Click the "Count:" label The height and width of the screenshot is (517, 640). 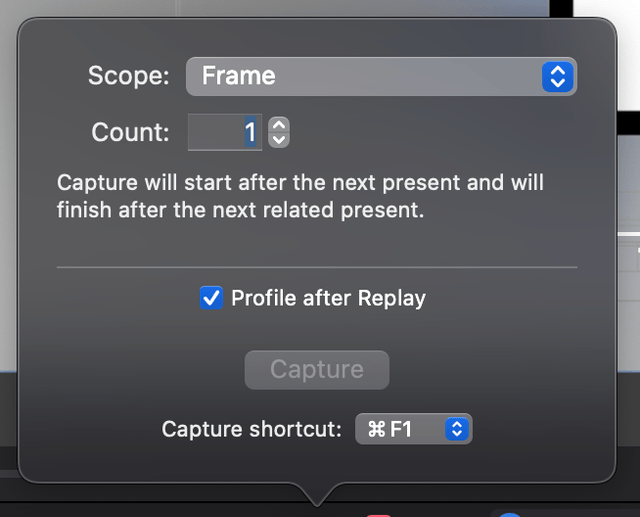click(x=130, y=132)
